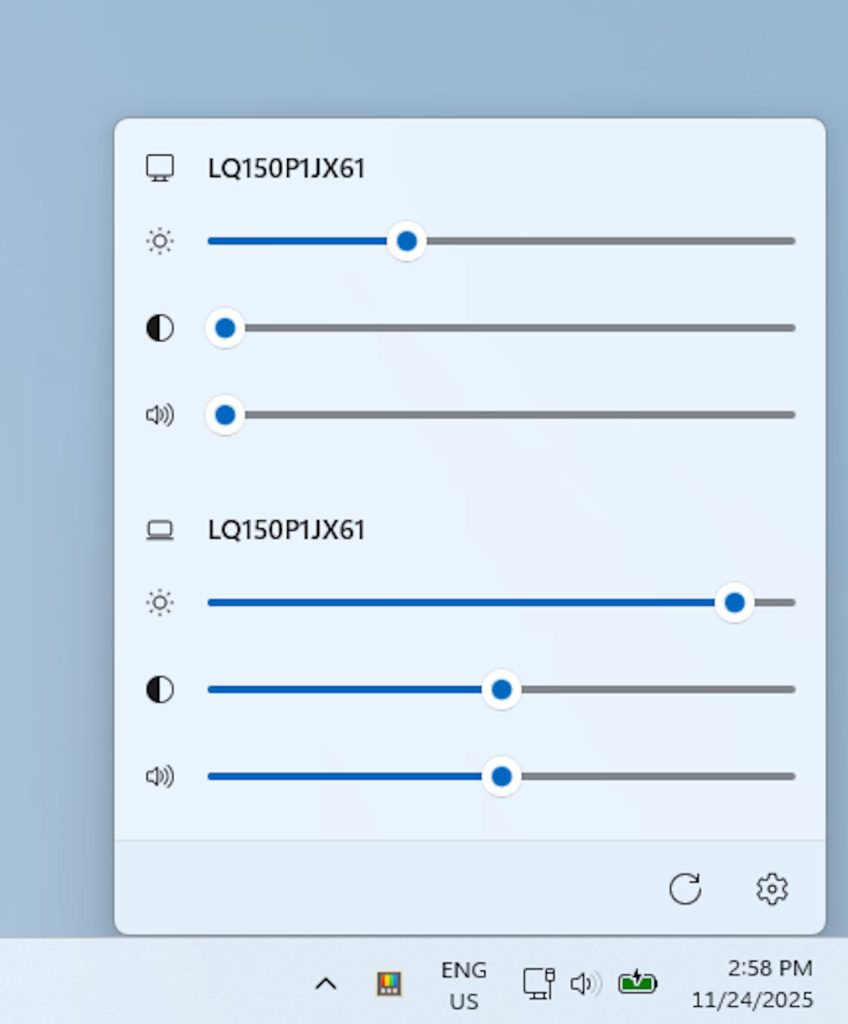848x1024 pixels.
Task: Click the first monitor's volume speaker icon
Action: (x=160, y=415)
